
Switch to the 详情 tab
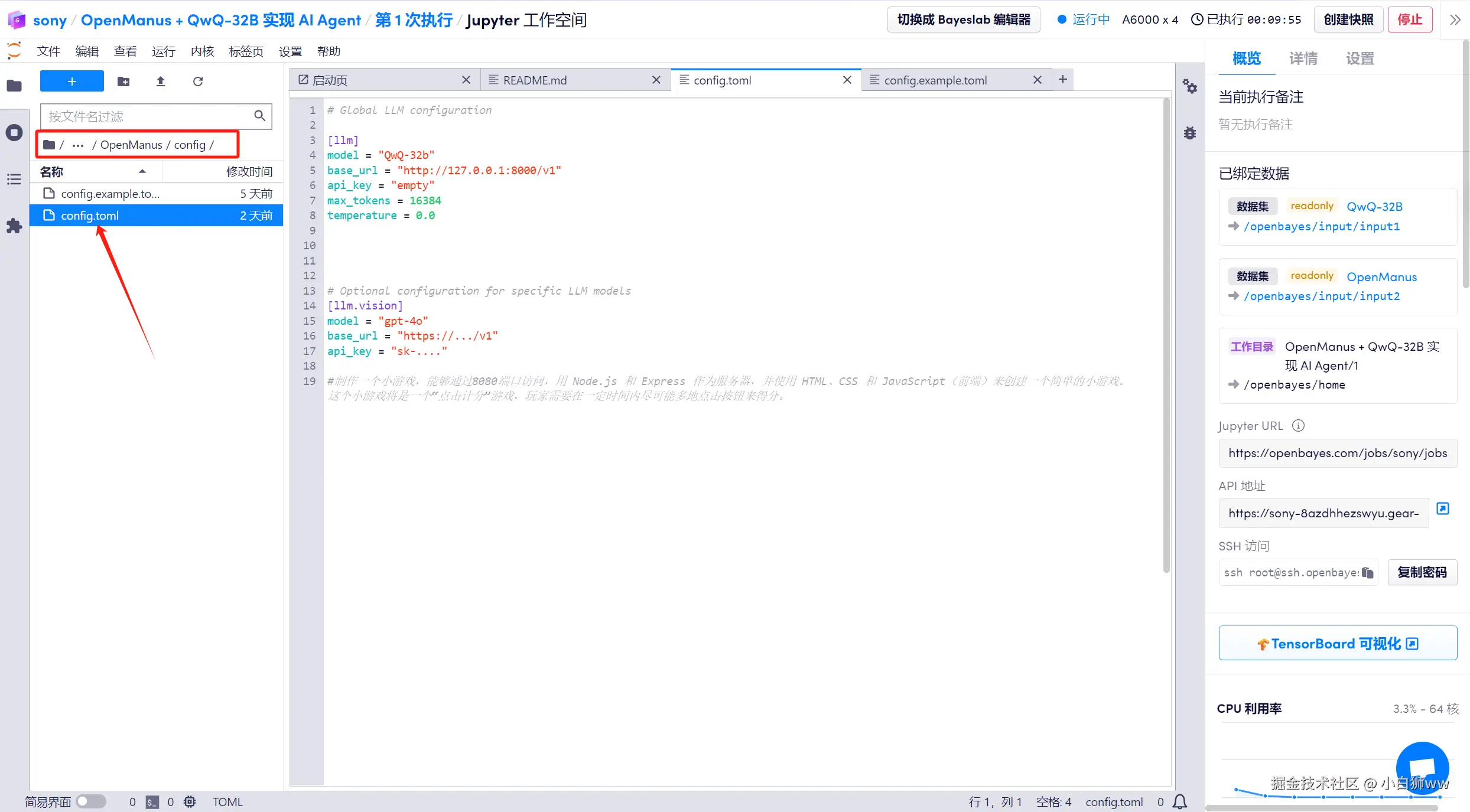(x=1303, y=58)
